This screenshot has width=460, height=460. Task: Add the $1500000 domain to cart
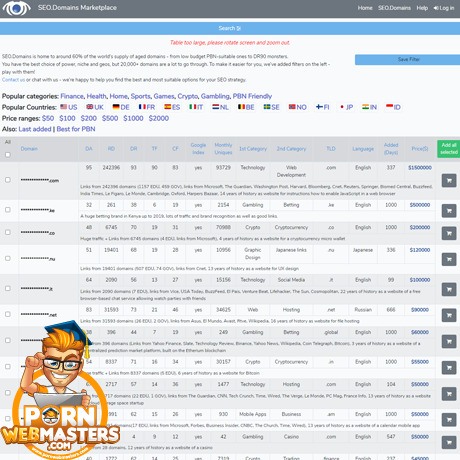pos(449,180)
